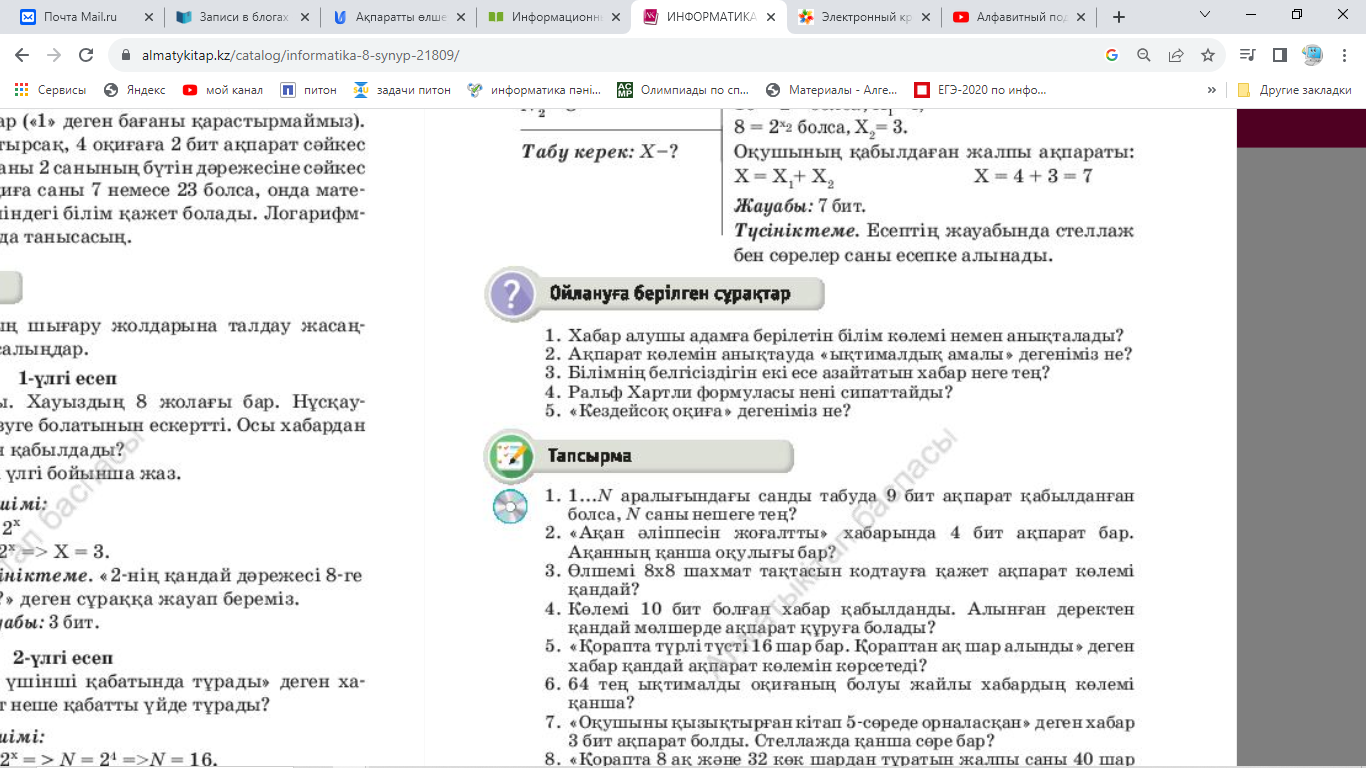This screenshot has height=768, width=1366.
Task: View site information lock icon
Action: 126,56
